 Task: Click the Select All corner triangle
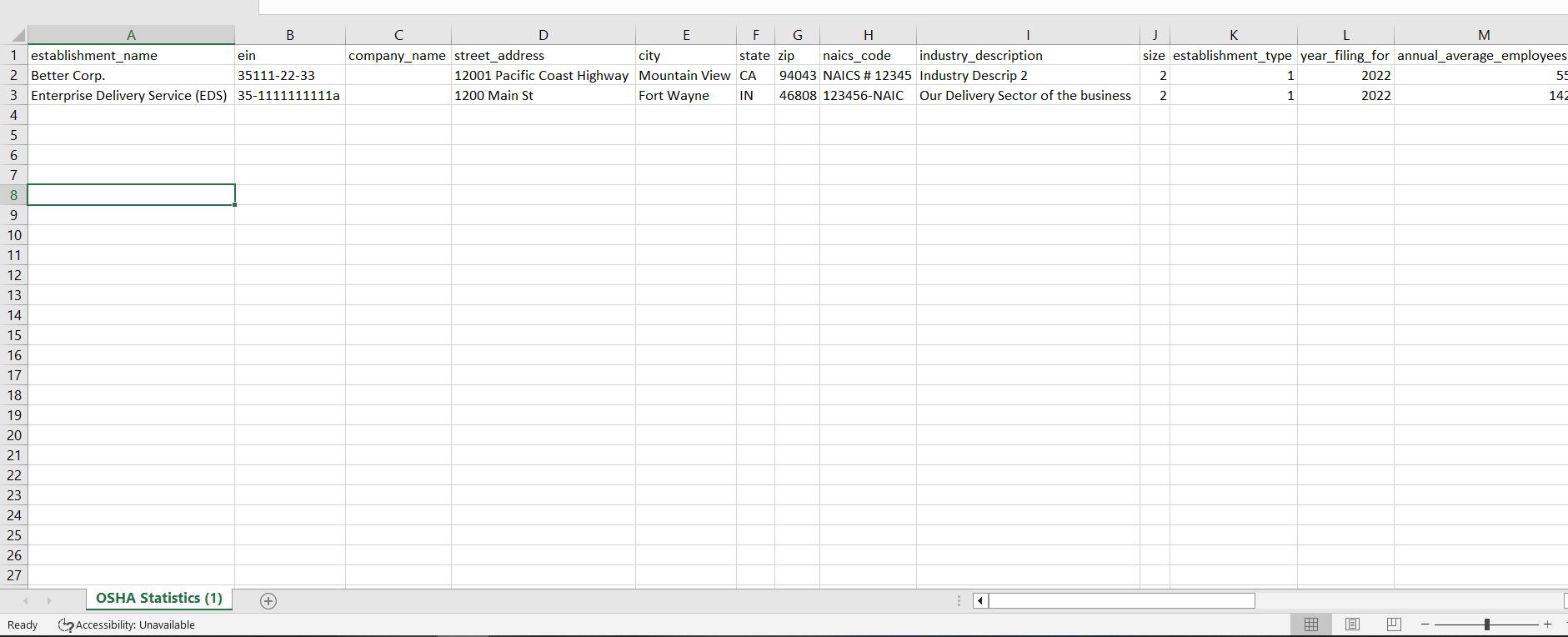pos(18,36)
